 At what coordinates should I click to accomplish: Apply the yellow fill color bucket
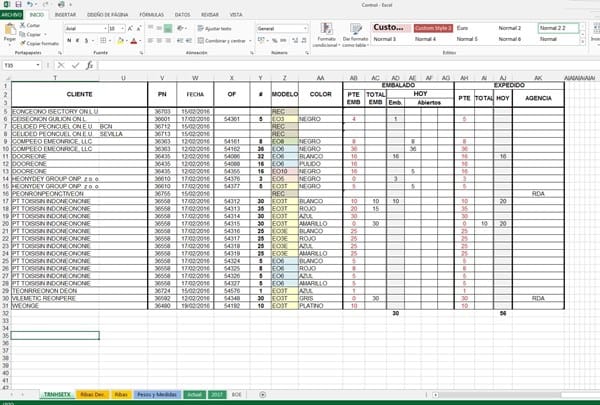pos(121,41)
